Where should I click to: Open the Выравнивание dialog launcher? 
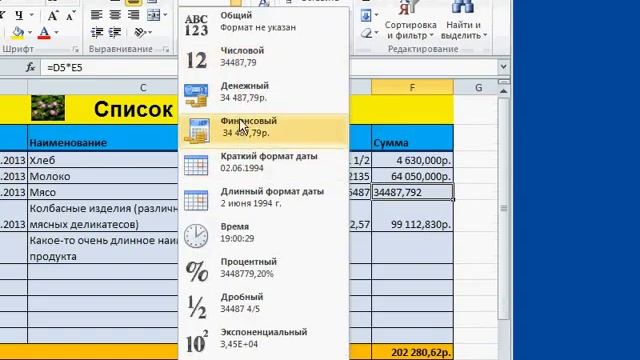[x=165, y=49]
